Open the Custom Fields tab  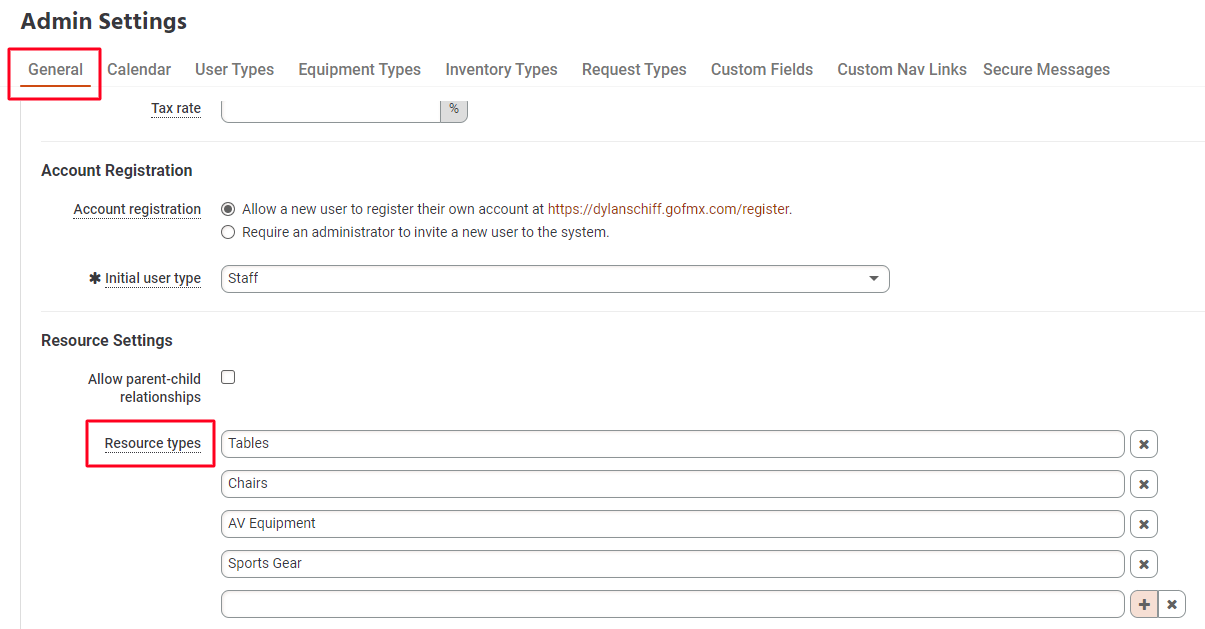tap(761, 69)
